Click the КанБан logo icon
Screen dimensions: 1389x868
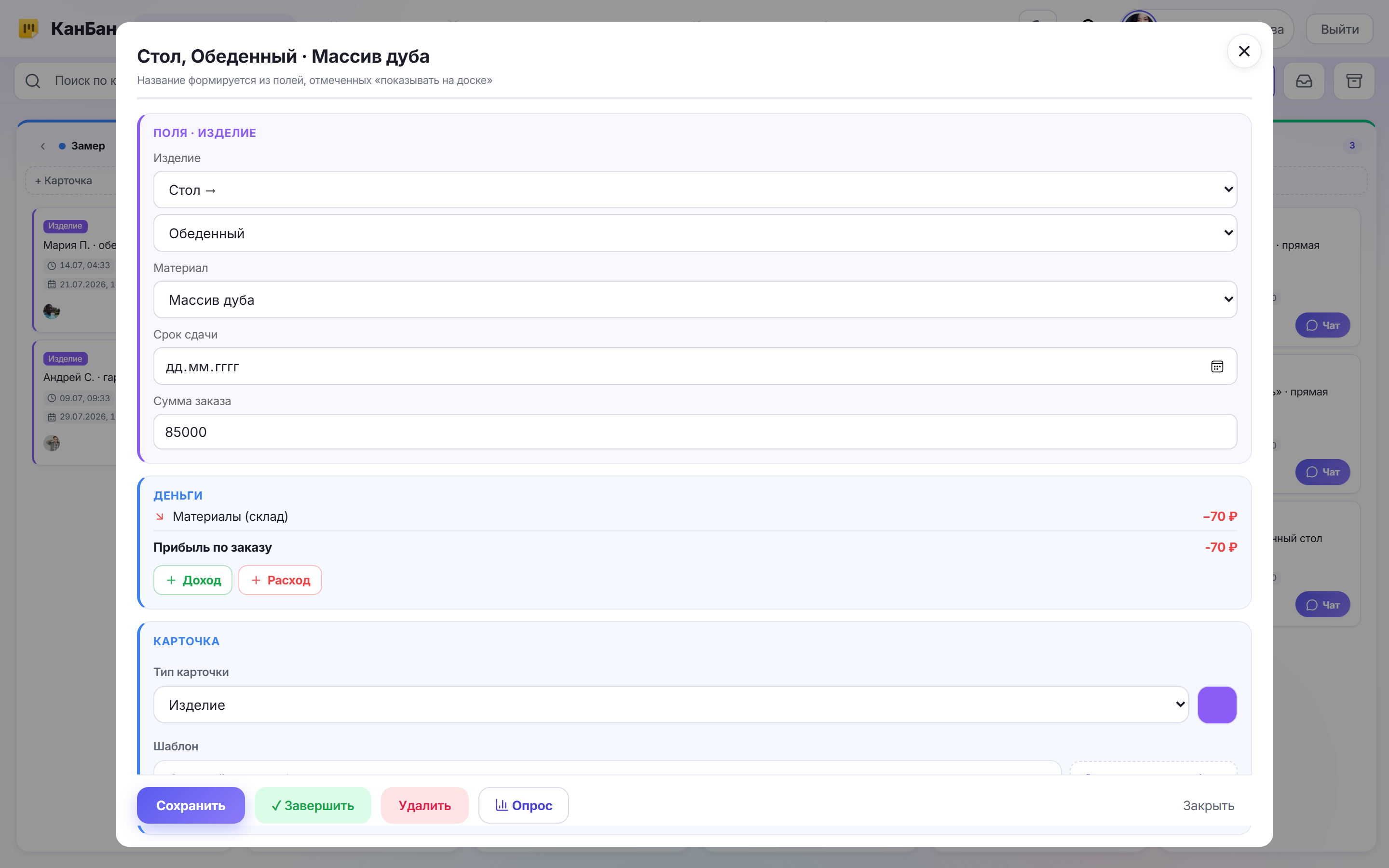click(28, 29)
